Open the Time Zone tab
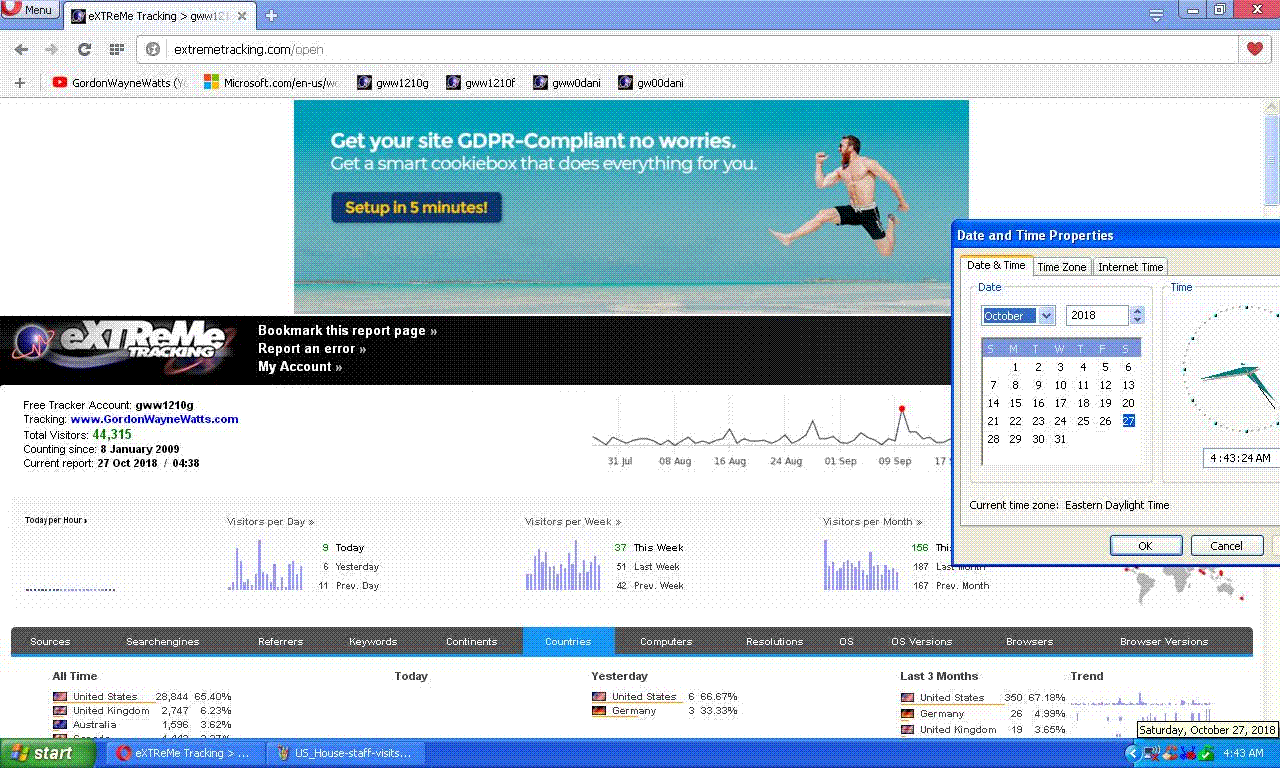Image resolution: width=1280 pixels, height=768 pixels. [x=1061, y=267]
